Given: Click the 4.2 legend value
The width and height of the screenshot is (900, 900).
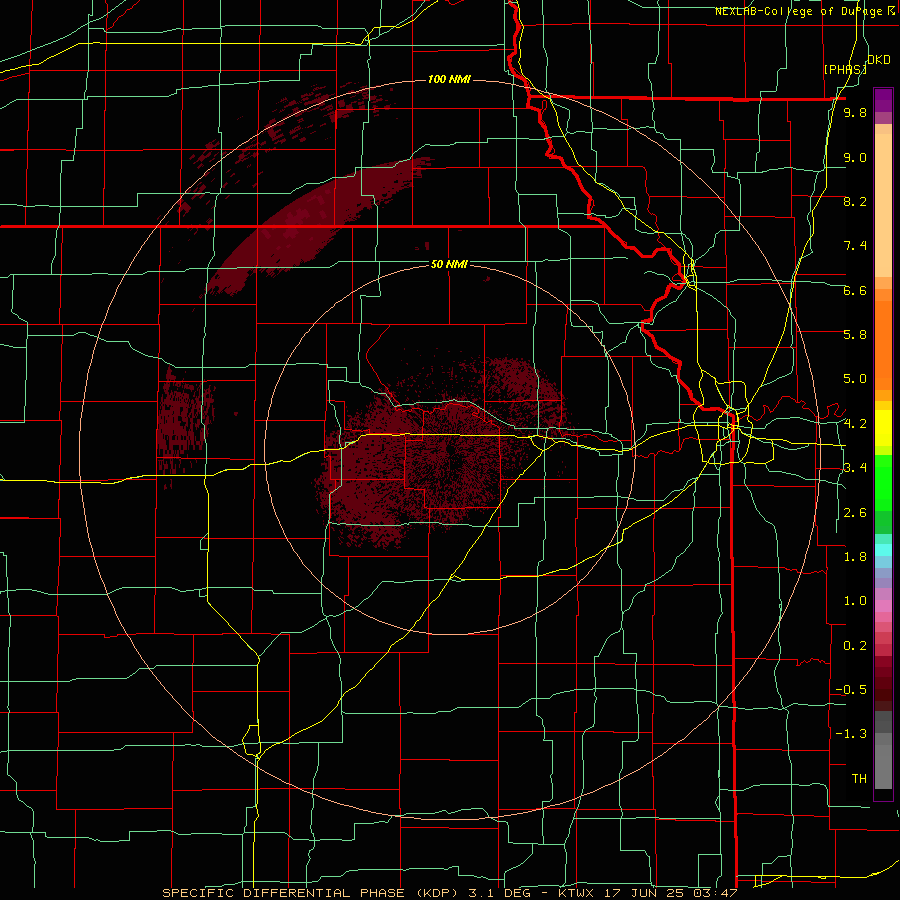Looking at the screenshot, I should 855,424.
